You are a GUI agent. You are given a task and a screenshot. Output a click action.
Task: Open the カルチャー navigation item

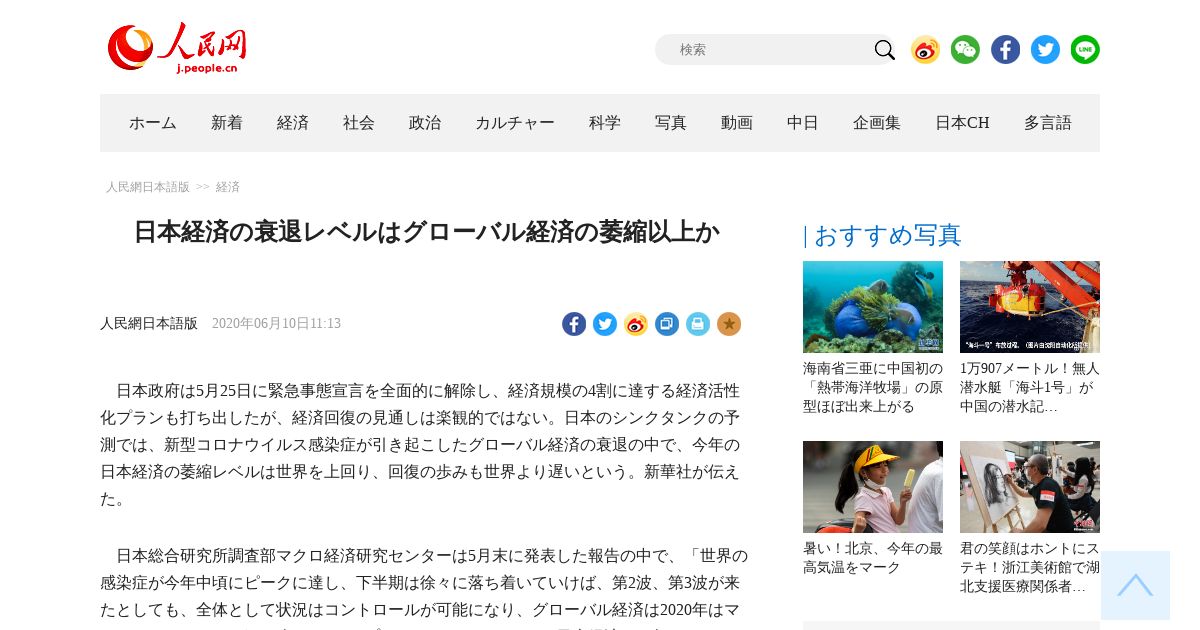point(515,123)
